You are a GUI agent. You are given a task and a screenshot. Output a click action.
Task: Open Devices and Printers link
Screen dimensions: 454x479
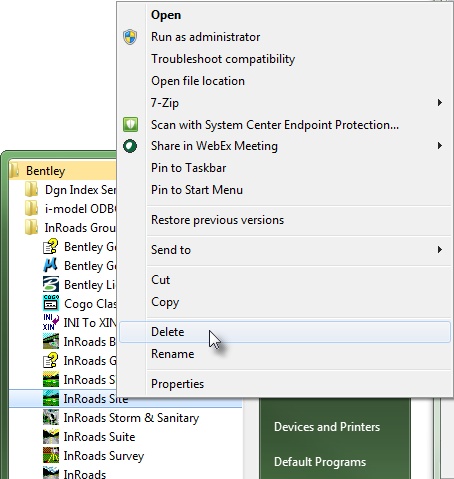[327, 427]
